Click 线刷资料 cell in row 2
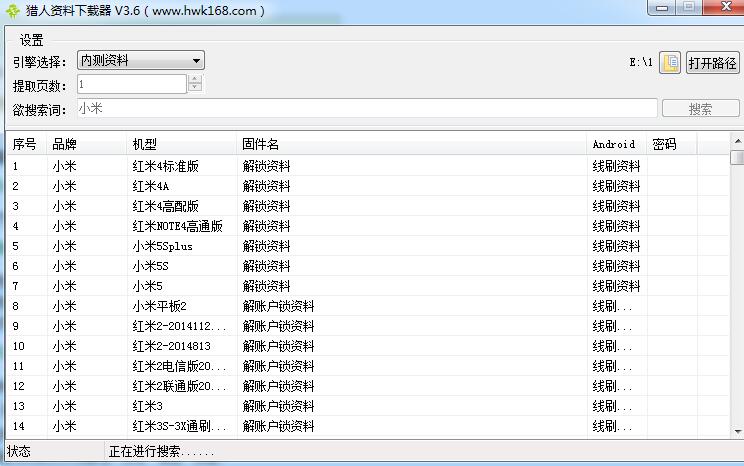The width and height of the screenshot is (744, 466). (616, 186)
